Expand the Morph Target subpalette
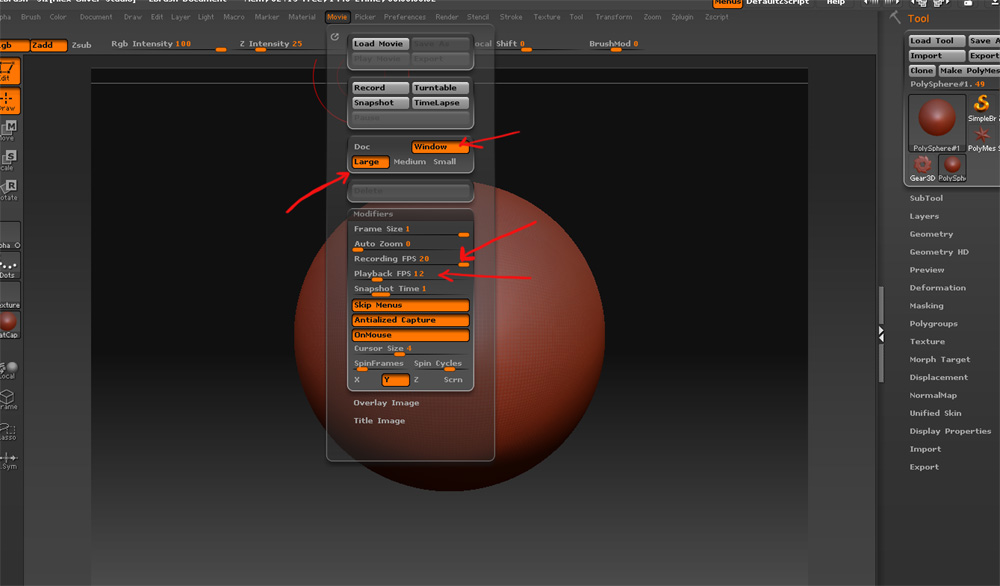 (939, 359)
